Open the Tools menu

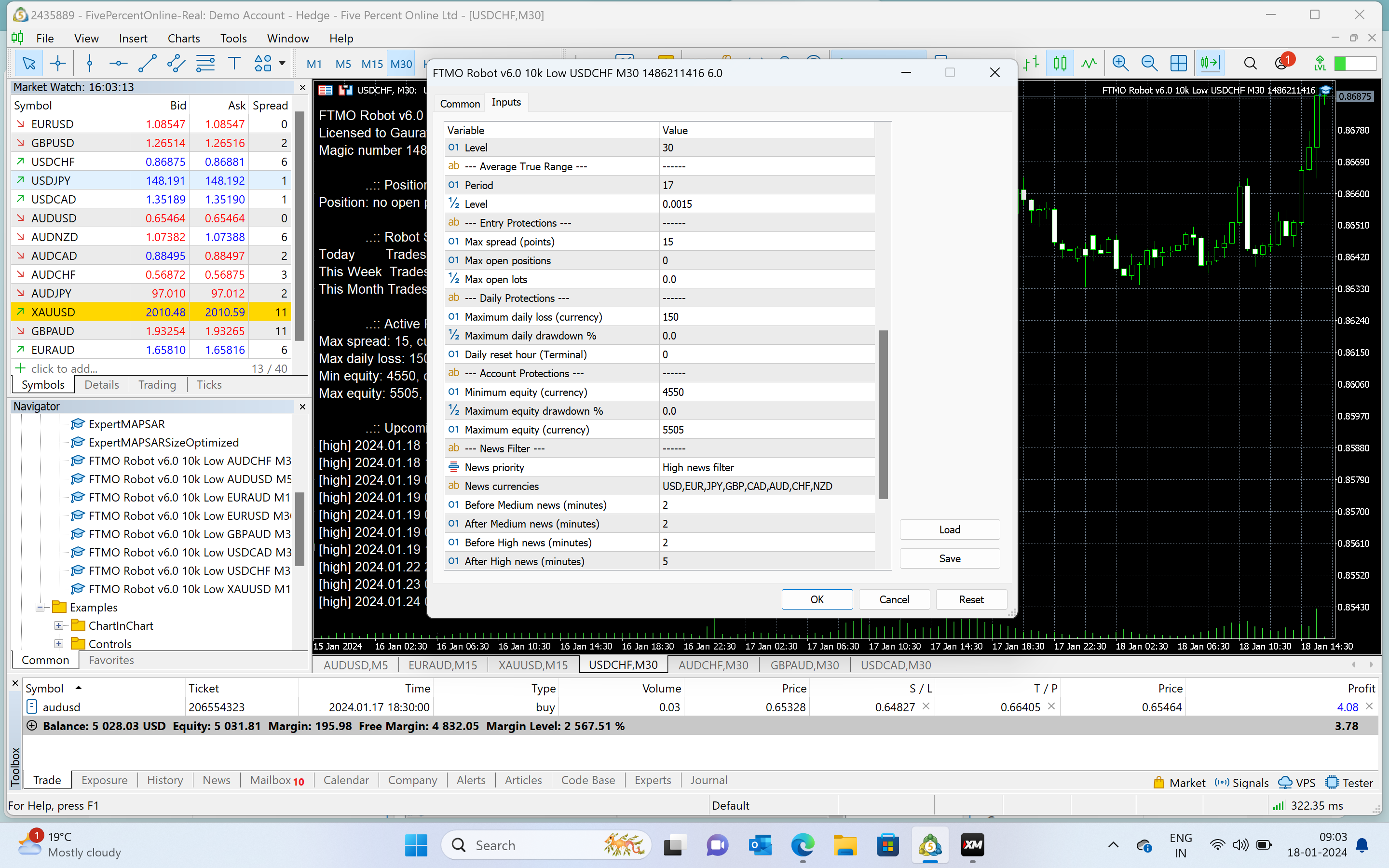pyautogui.click(x=233, y=38)
